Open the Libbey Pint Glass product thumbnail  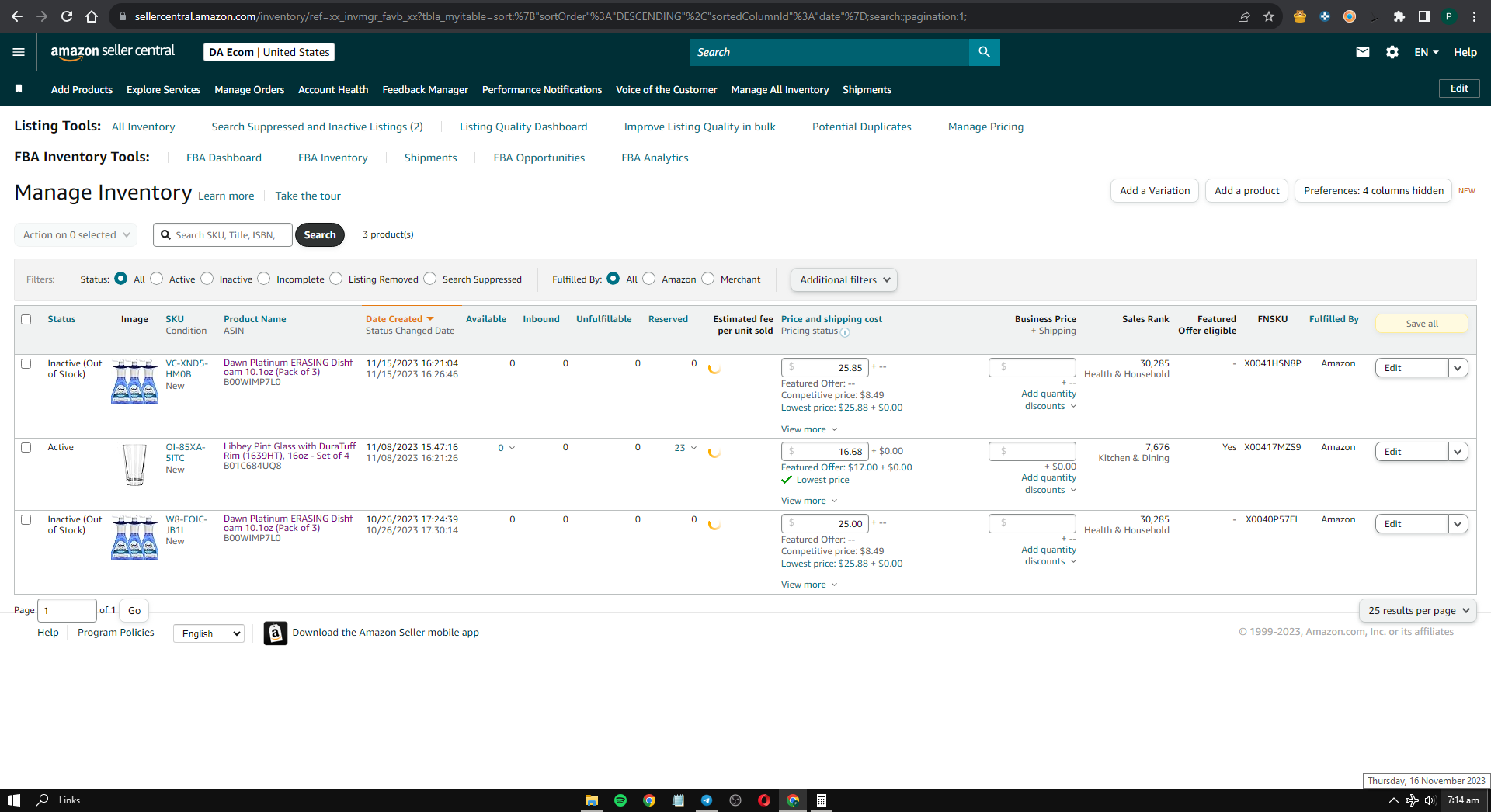[135, 465]
